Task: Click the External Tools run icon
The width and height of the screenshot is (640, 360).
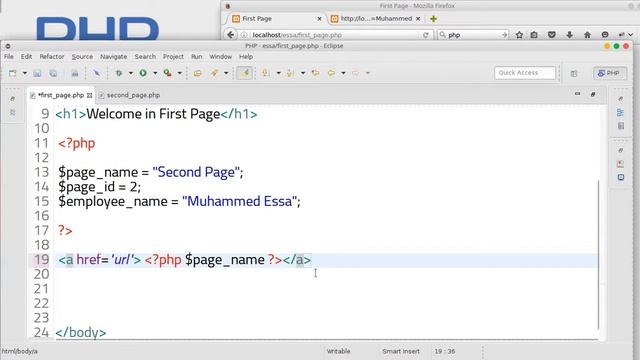Action: pyautogui.click(x=167, y=73)
